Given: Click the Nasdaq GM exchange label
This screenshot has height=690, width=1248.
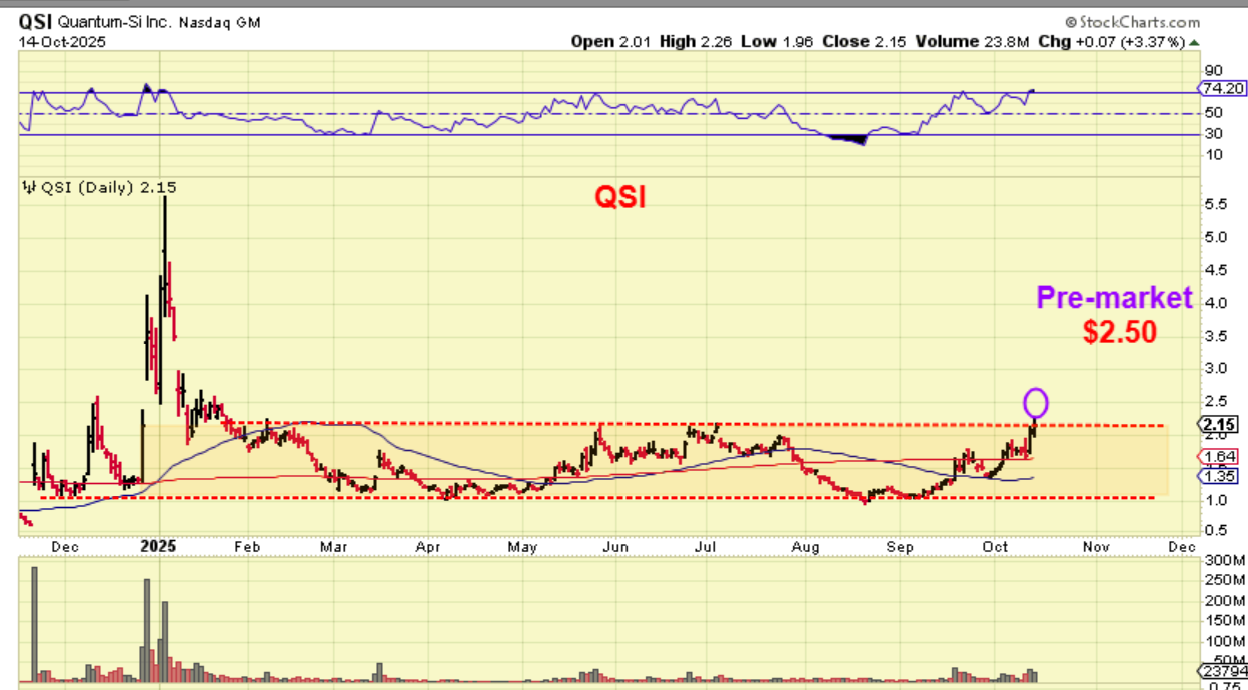Looking at the screenshot, I should (220, 22).
